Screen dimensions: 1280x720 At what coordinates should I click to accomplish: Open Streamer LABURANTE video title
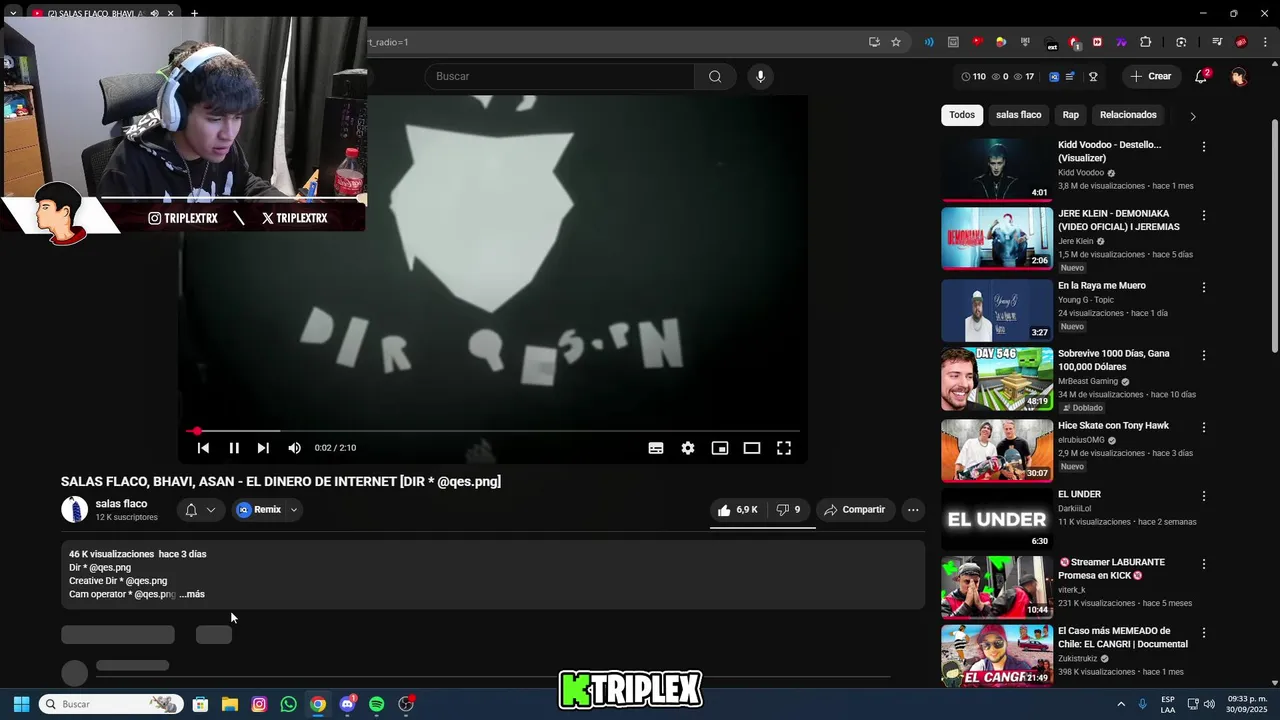pyautogui.click(x=1111, y=569)
